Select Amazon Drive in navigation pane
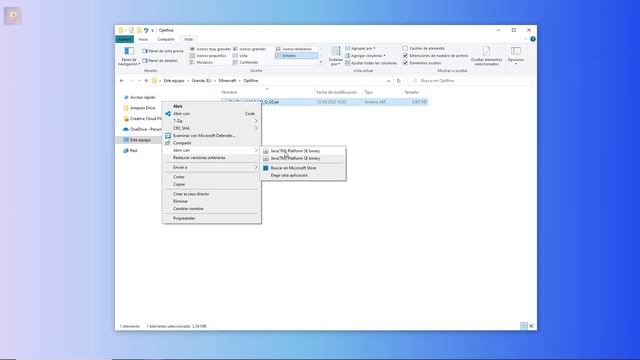Screen dimensions: 640x360 coord(142,108)
